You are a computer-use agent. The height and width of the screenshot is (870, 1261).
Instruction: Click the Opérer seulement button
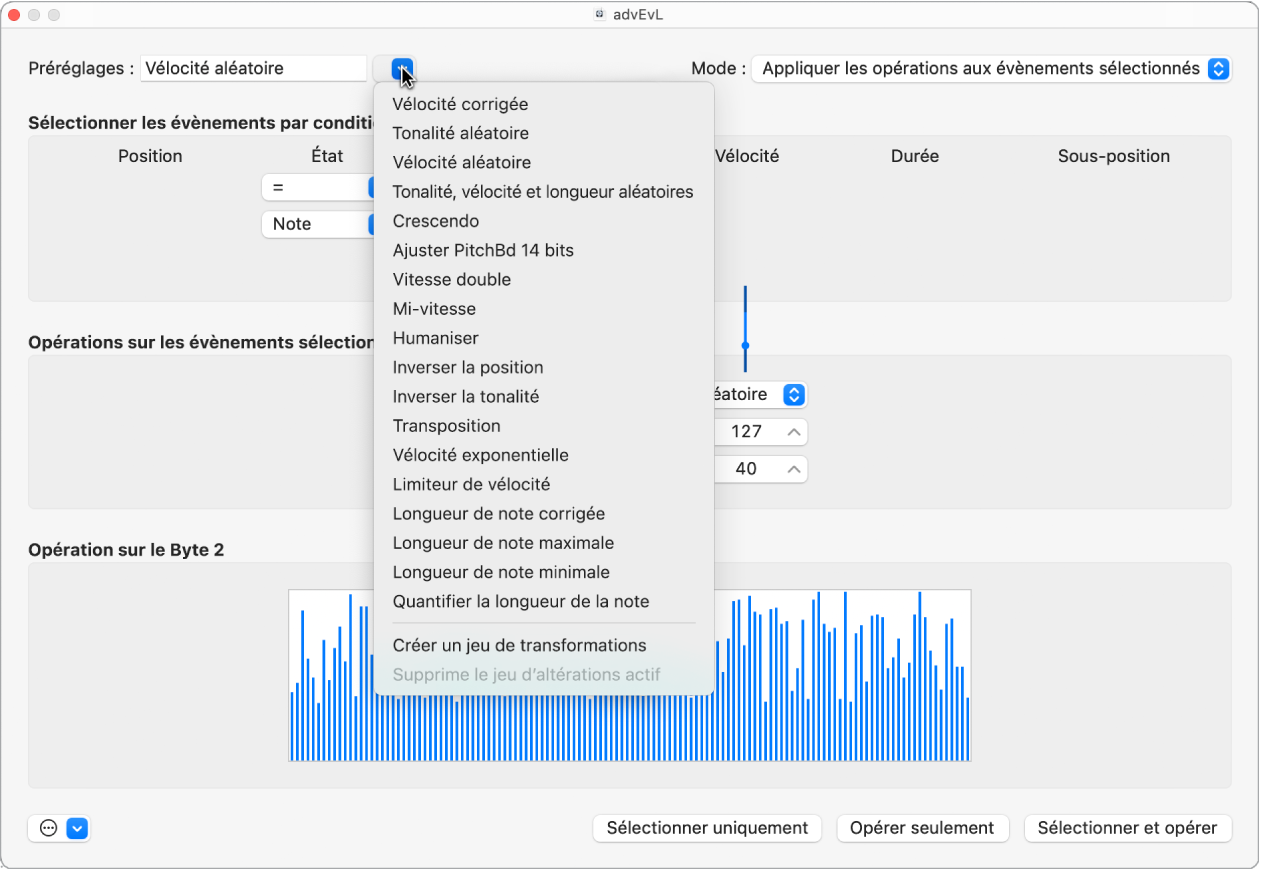coord(921,828)
